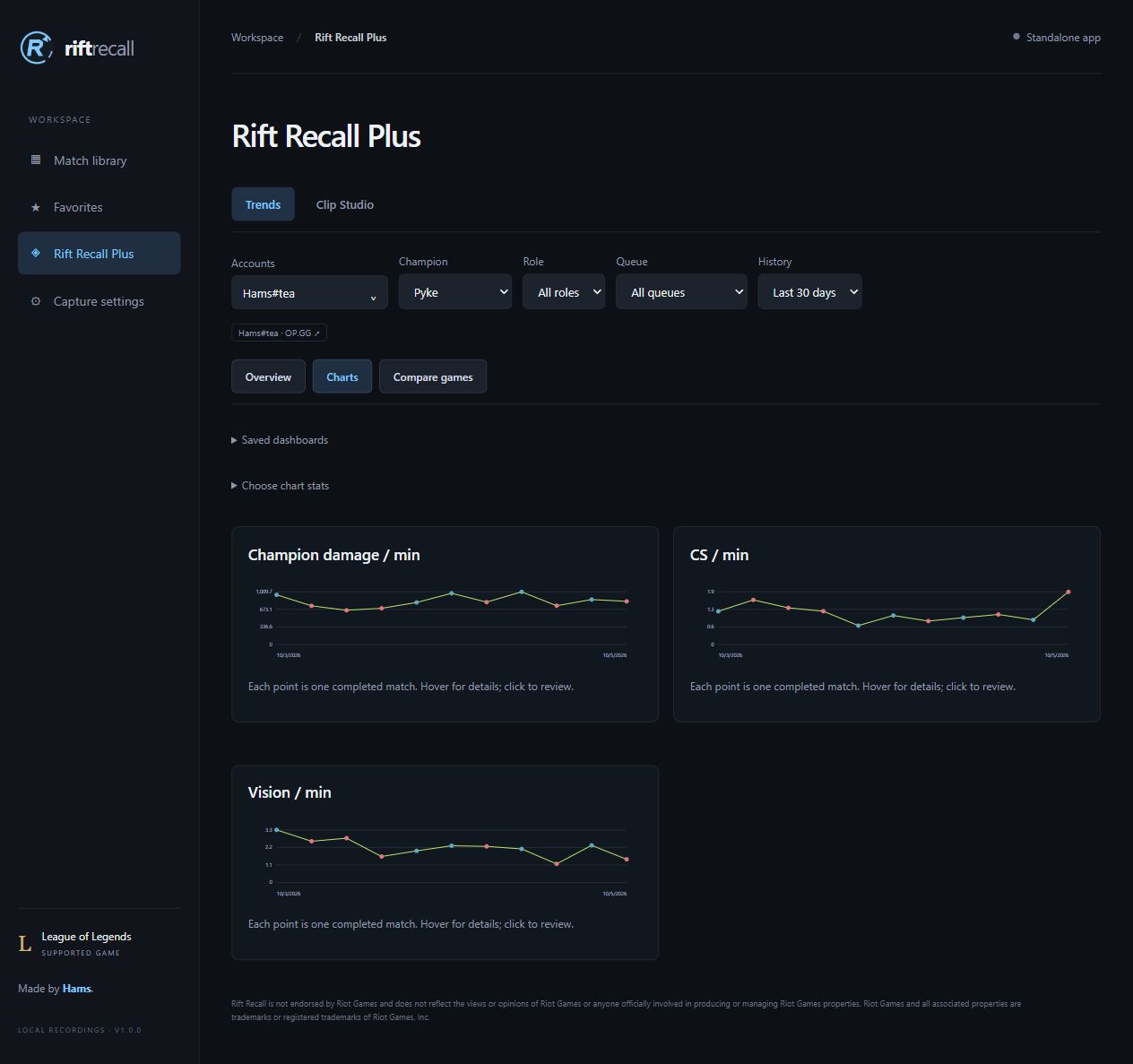Click the Standalone app label
1133x1064 pixels.
point(1063,38)
